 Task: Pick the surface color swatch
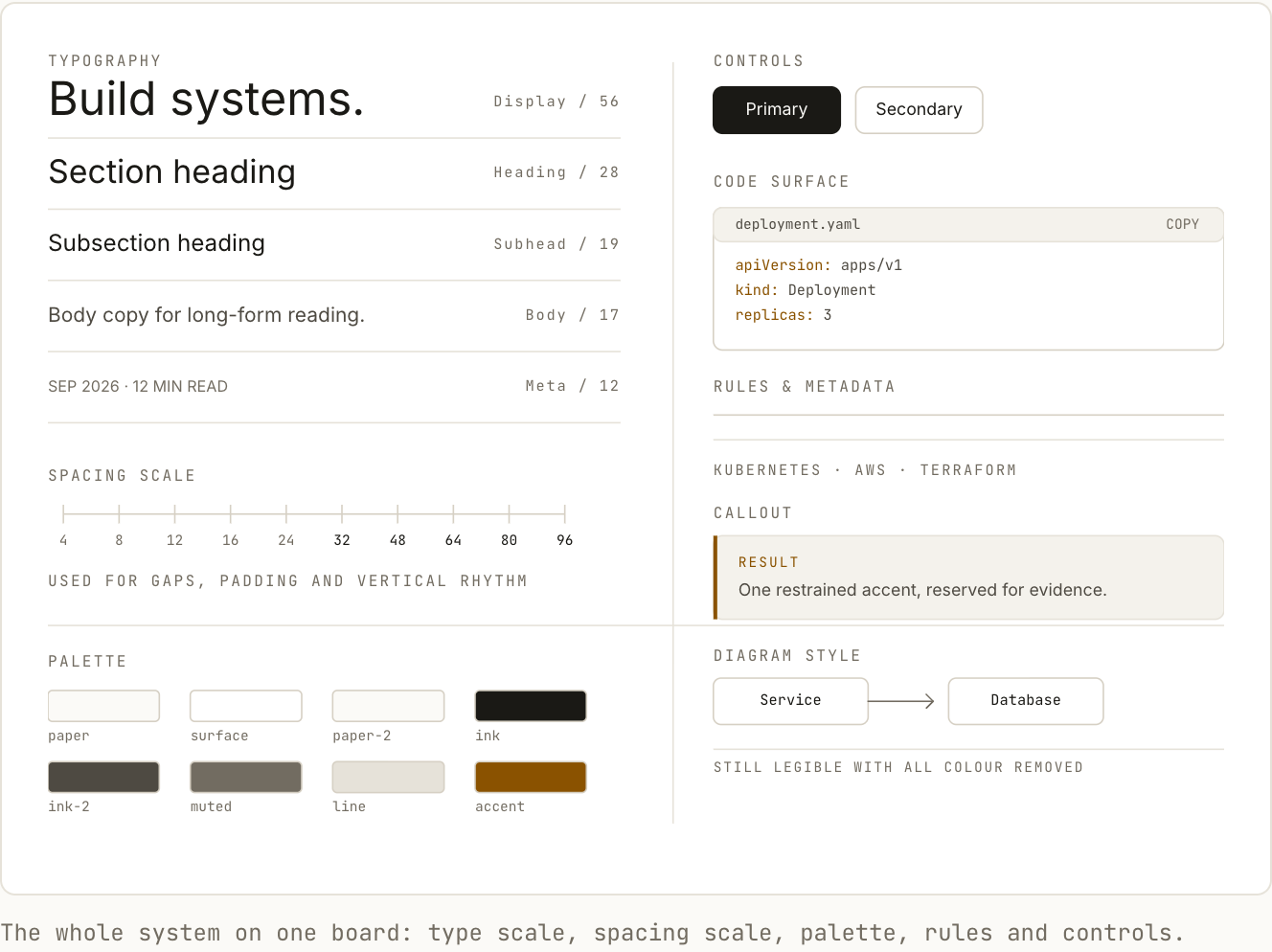pos(246,706)
